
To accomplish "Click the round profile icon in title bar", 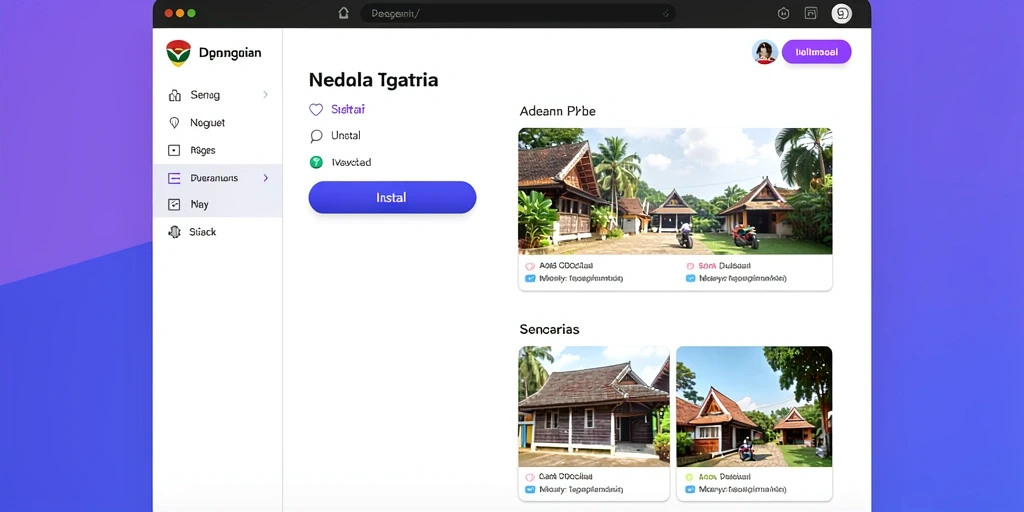I will pos(841,14).
